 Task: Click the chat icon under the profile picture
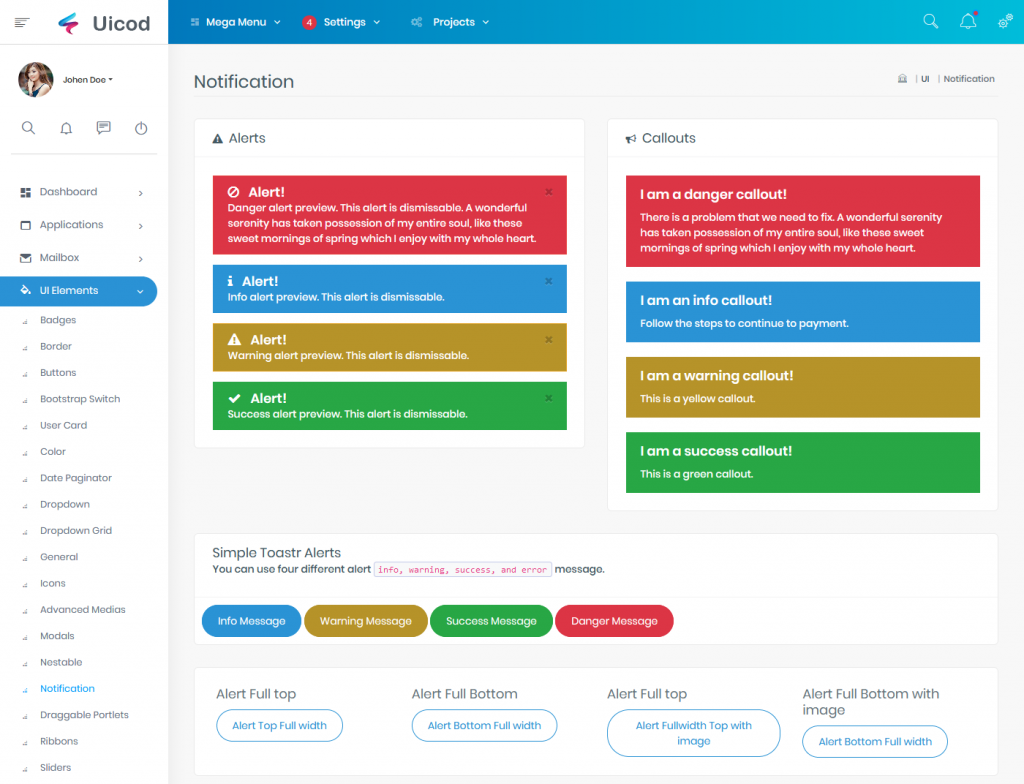[x=103, y=128]
